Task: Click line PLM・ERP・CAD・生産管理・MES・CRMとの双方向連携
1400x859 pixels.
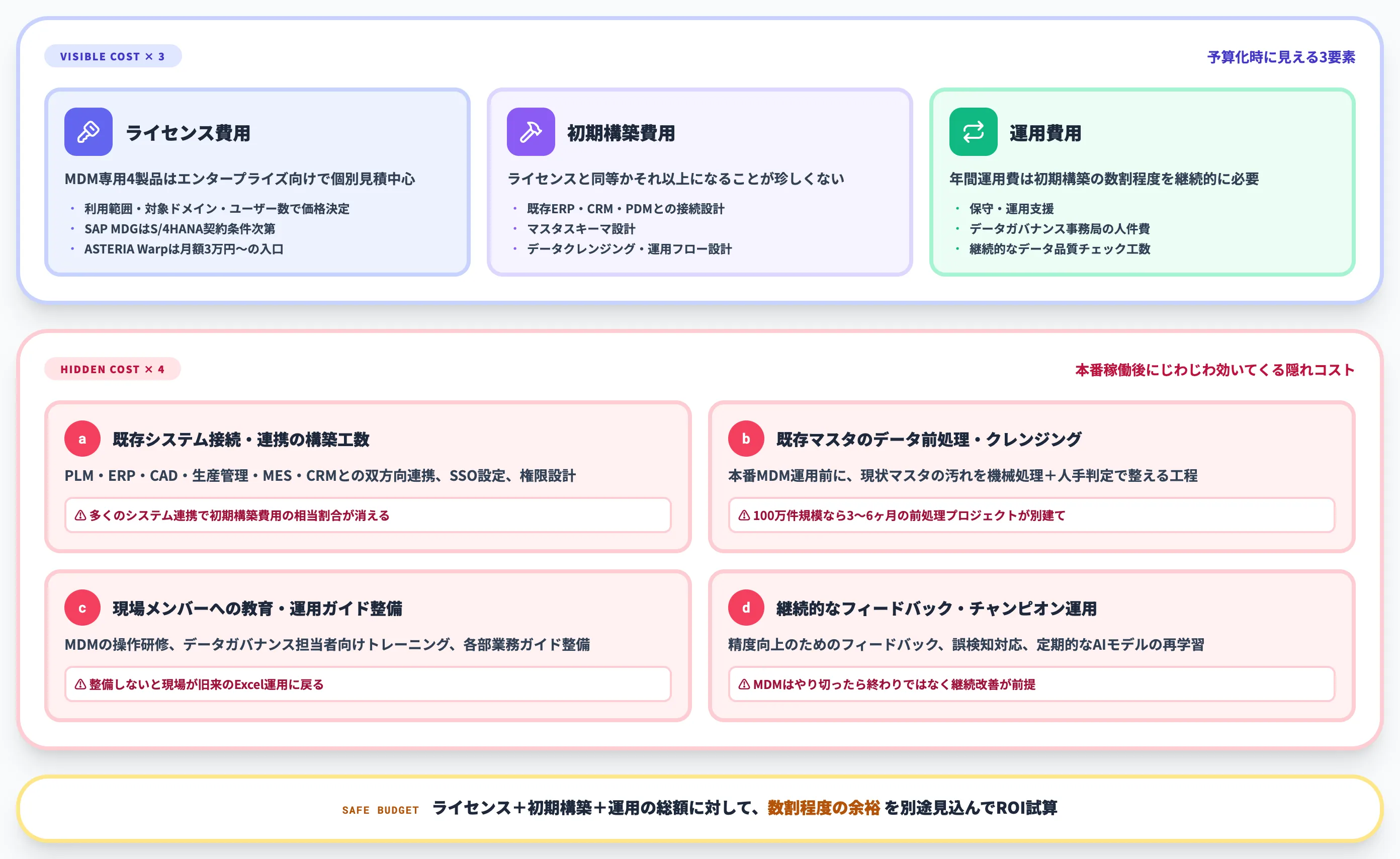Action: click(320, 476)
